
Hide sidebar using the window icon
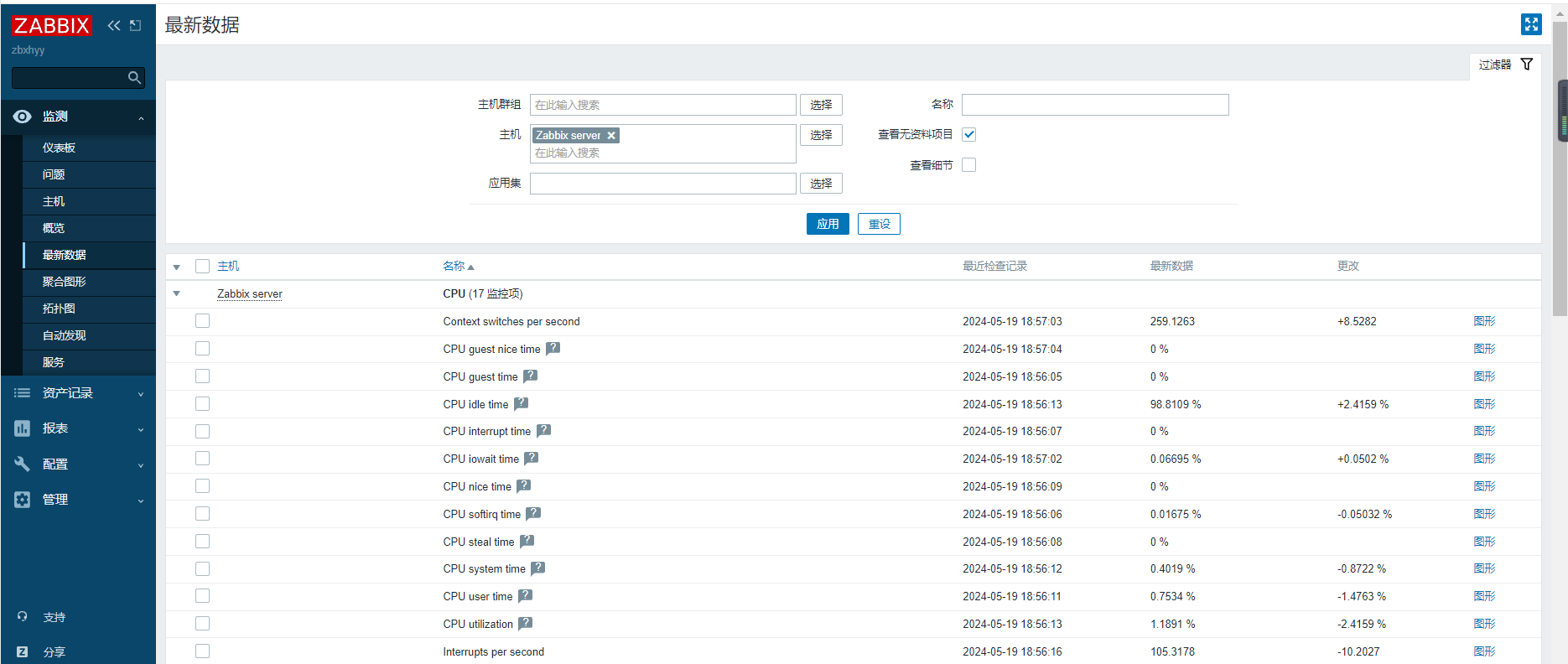pos(136,26)
